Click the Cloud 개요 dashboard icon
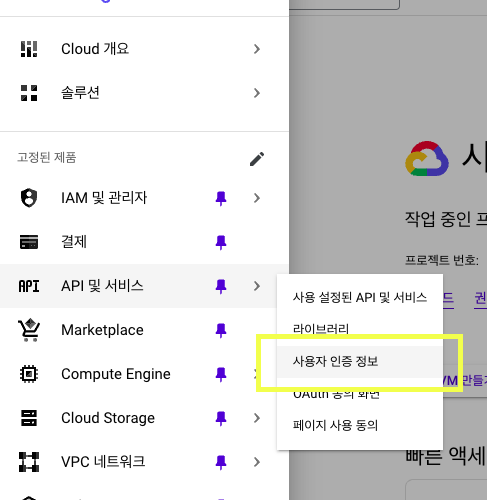 click(x=29, y=49)
